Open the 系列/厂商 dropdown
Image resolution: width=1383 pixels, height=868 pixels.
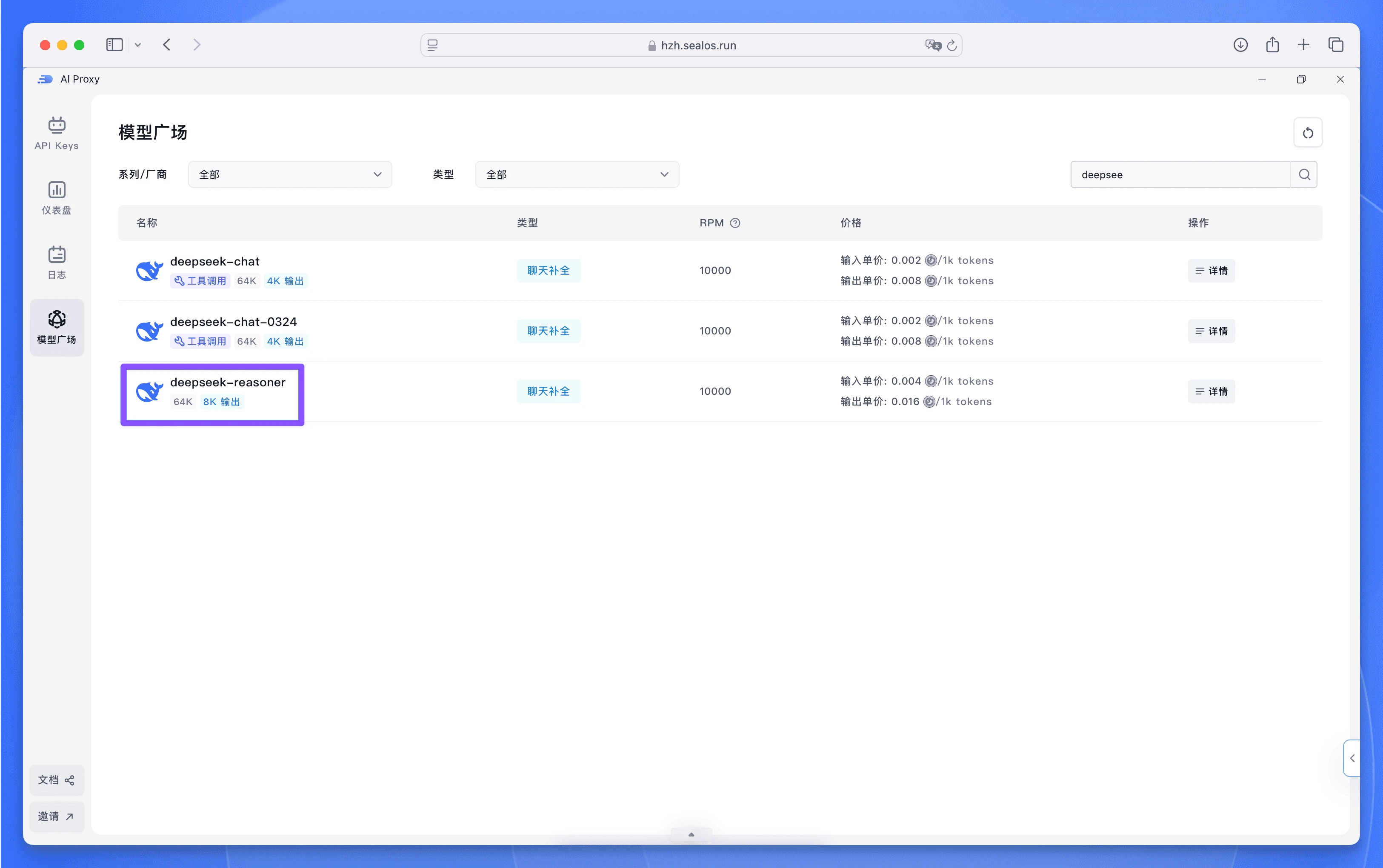click(290, 174)
